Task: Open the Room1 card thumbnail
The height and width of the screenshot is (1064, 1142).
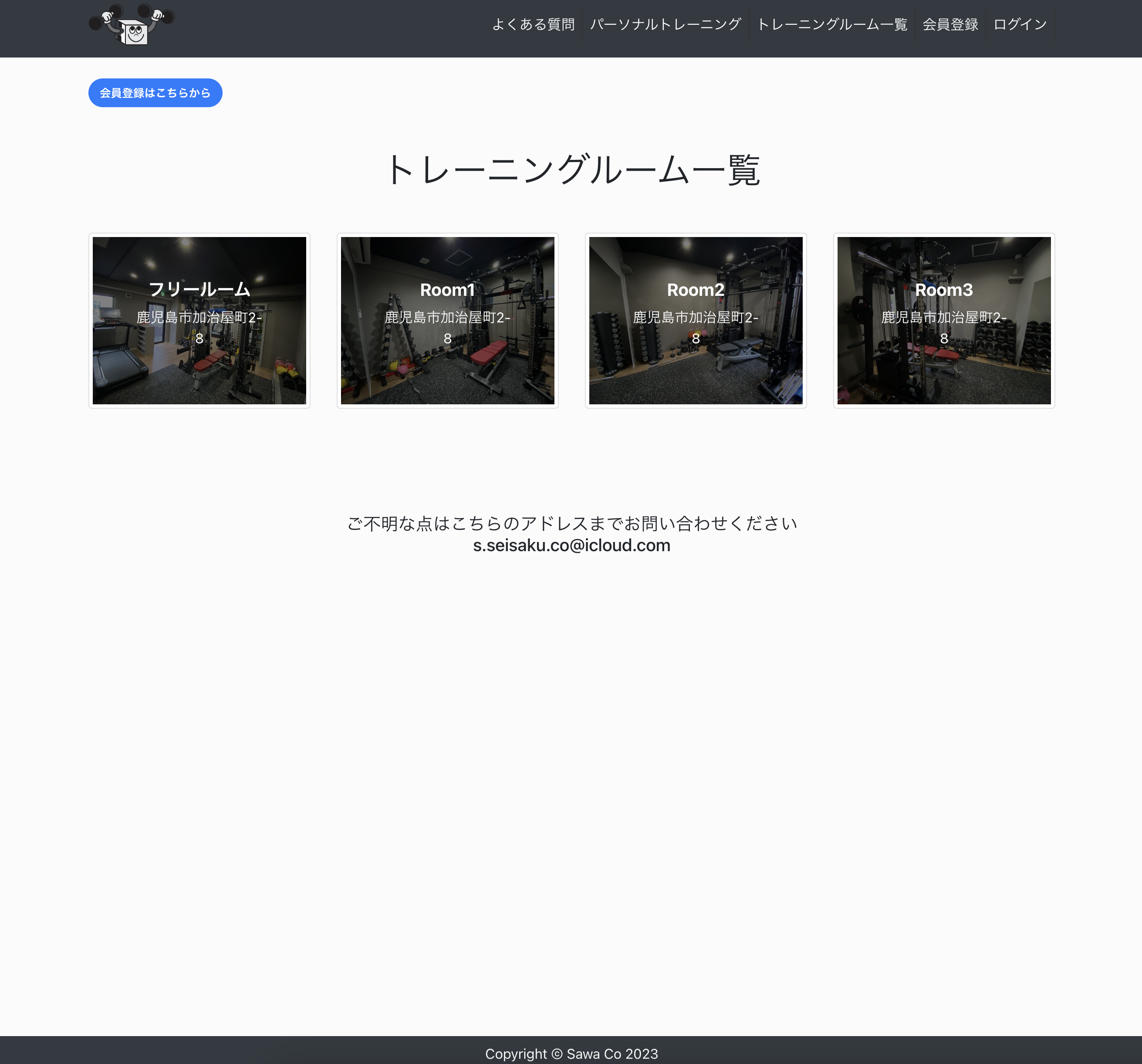Action: (x=447, y=321)
